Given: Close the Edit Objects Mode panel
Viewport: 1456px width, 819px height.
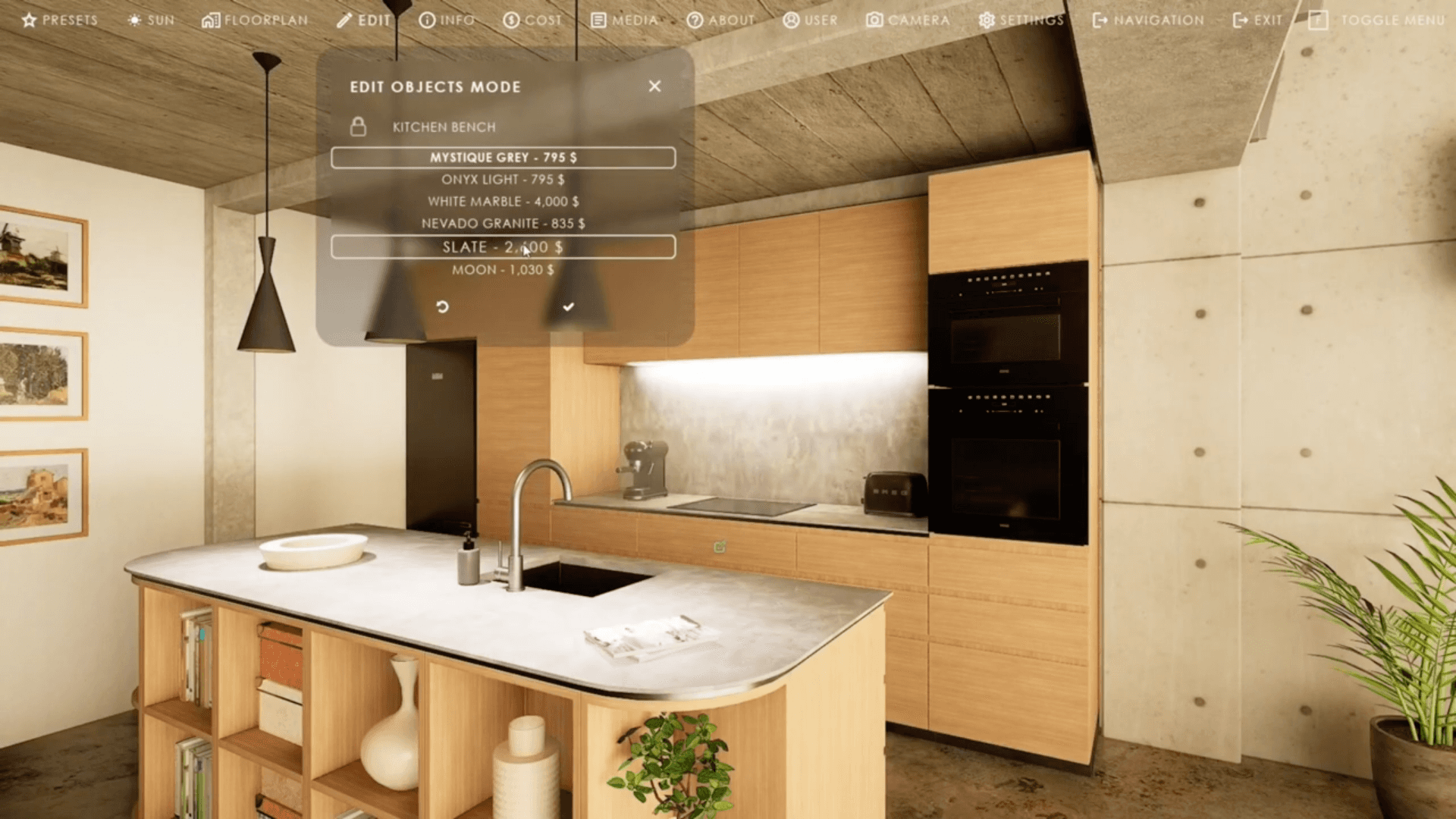Looking at the screenshot, I should pyautogui.click(x=654, y=86).
